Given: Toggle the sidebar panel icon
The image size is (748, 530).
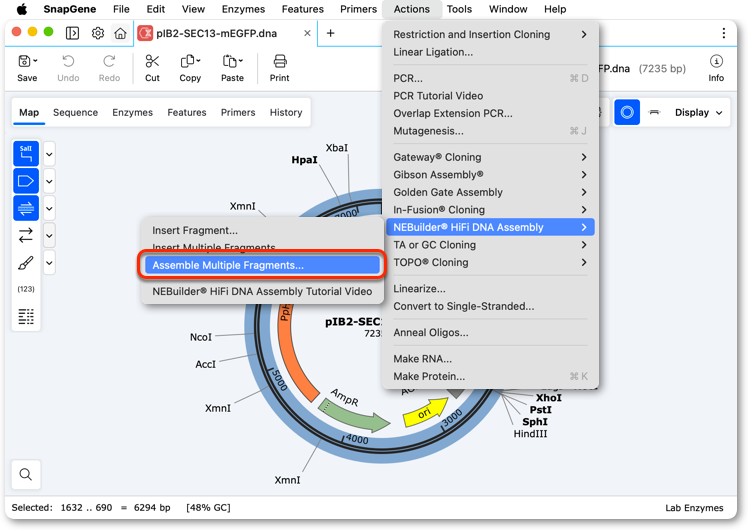Looking at the screenshot, I should [x=73, y=33].
